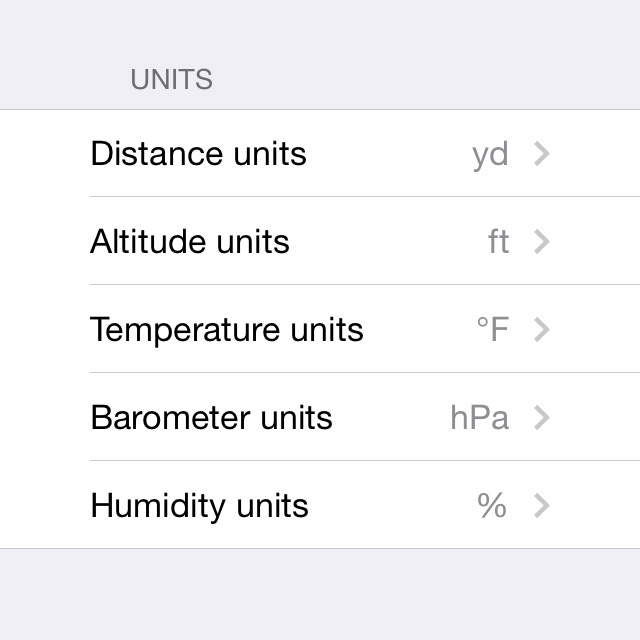Click the Humidity units label
Screen dimensions: 640x640
coord(199,506)
